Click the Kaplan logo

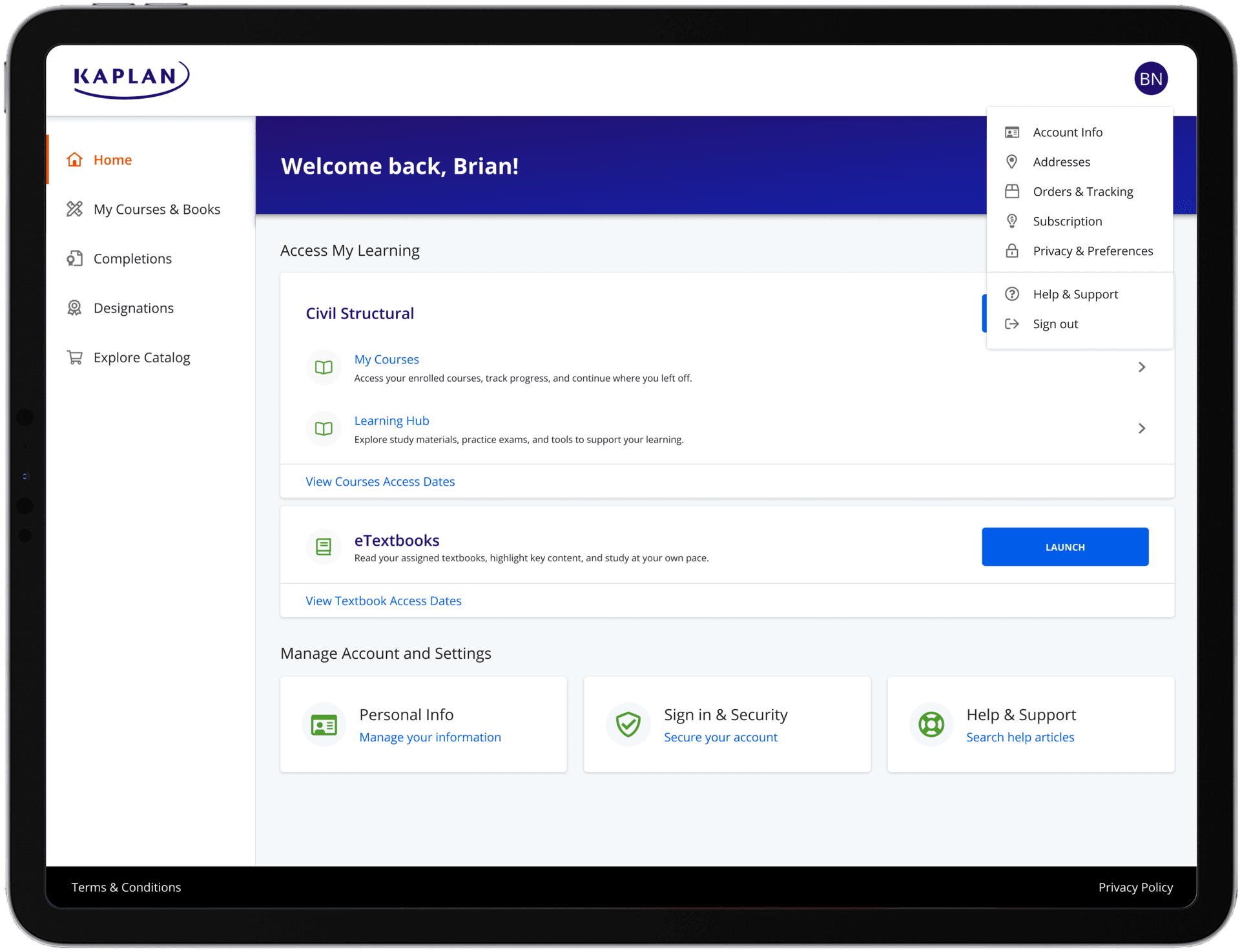[131, 79]
